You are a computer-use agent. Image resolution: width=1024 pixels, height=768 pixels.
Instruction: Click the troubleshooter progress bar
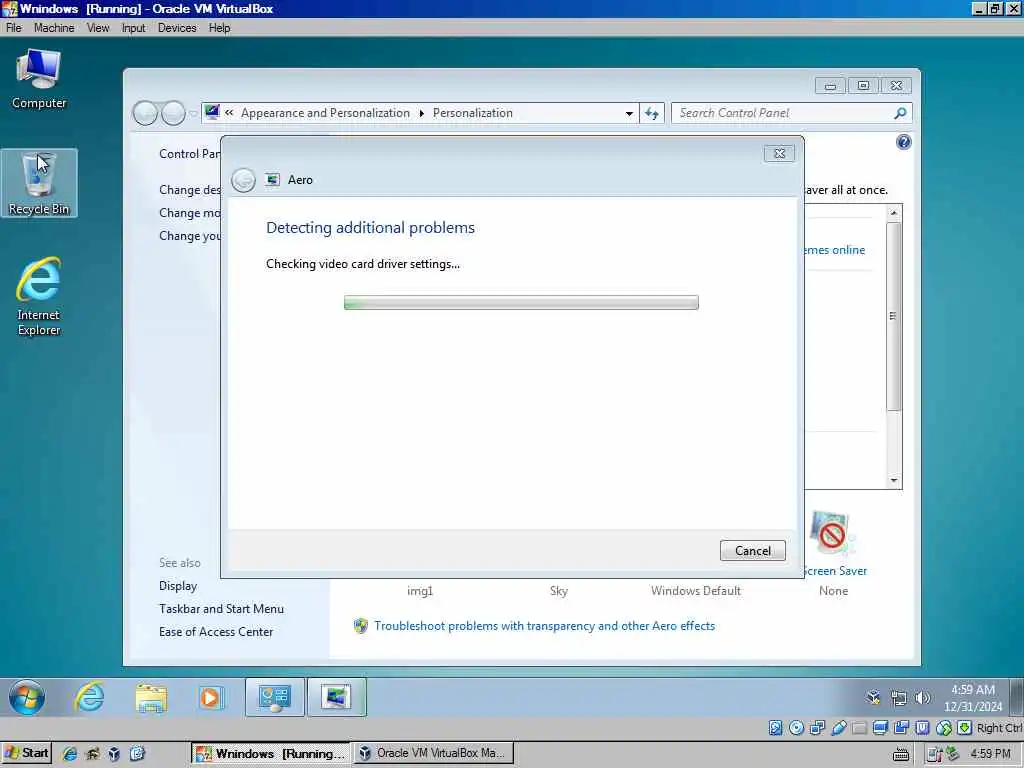[521, 302]
